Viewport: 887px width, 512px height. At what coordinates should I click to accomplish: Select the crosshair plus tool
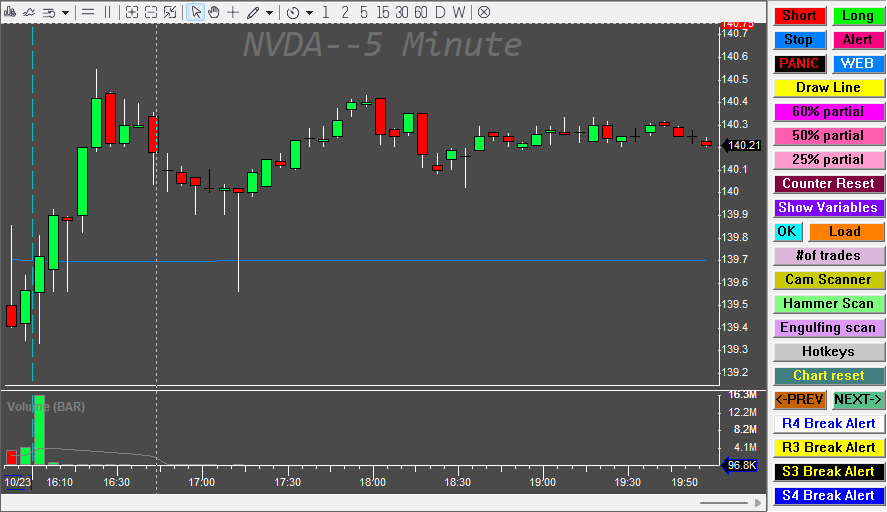232,12
